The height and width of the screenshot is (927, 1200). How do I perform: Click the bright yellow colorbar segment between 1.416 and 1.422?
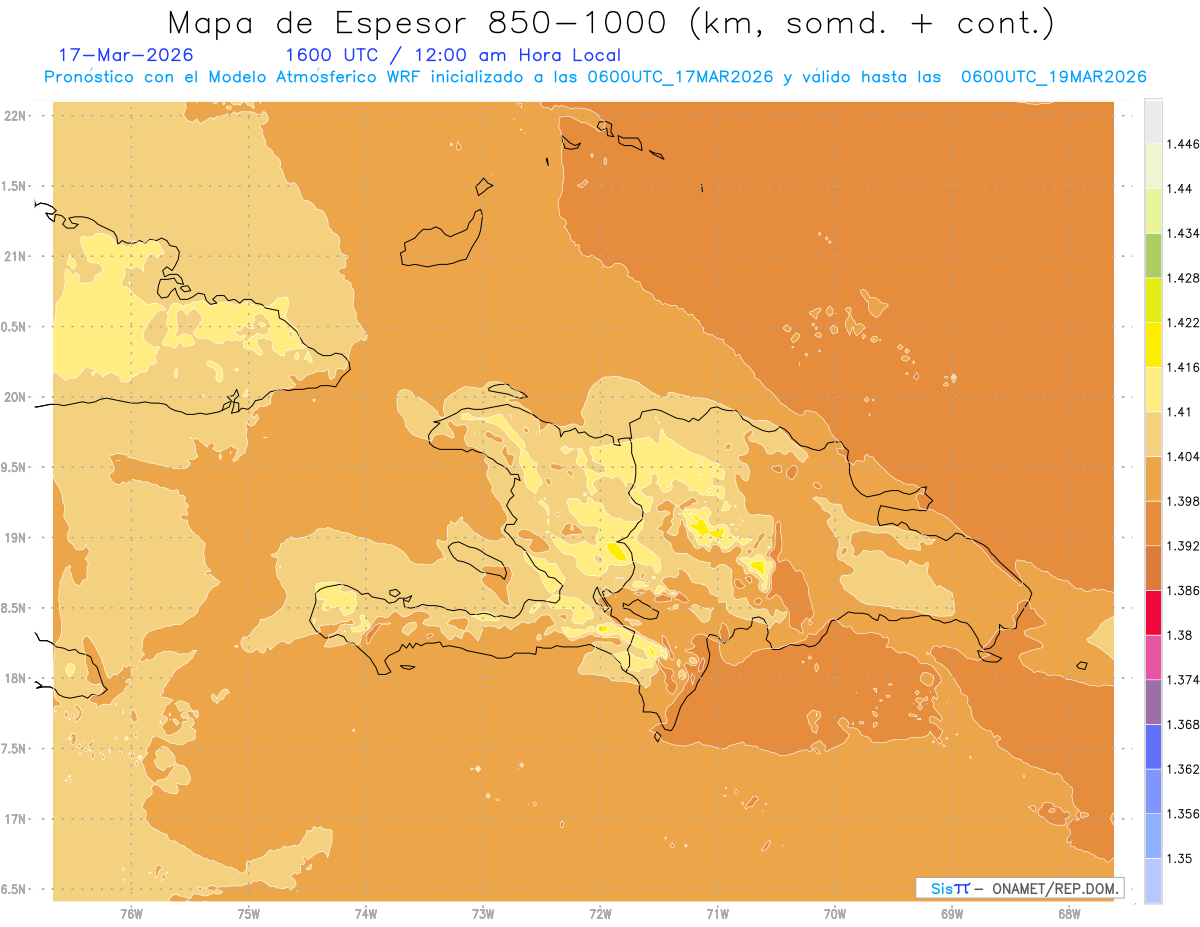tap(1153, 344)
